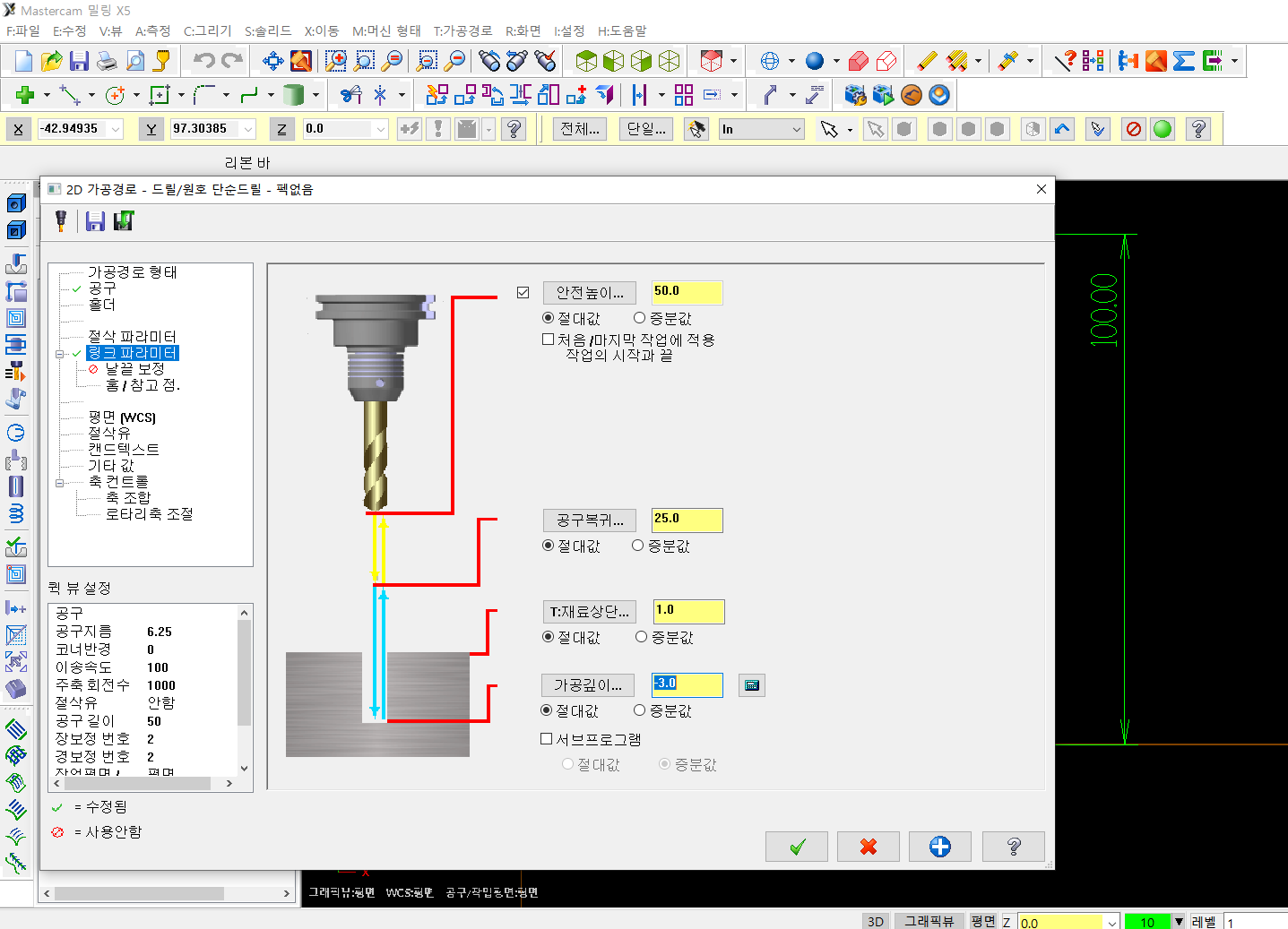
Task: Open the F:파일 menu
Action: (x=23, y=30)
